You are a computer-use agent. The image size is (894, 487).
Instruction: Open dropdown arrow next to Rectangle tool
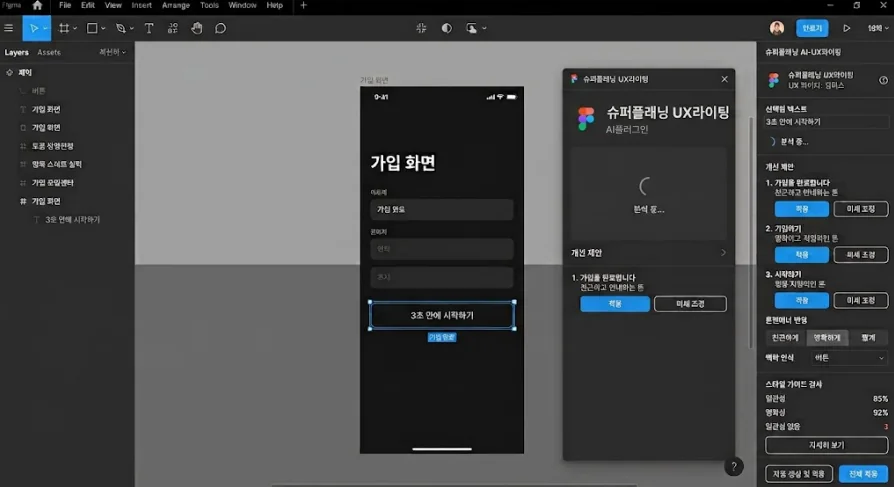coord(103,29)
